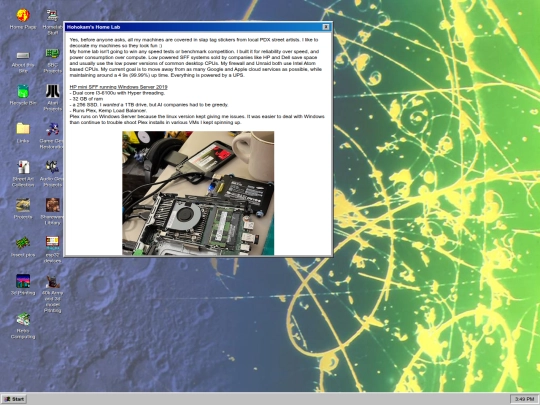Close the Hohokam's Home Lab window
Screen dimensions: 540x405
(x=325, y=27)
